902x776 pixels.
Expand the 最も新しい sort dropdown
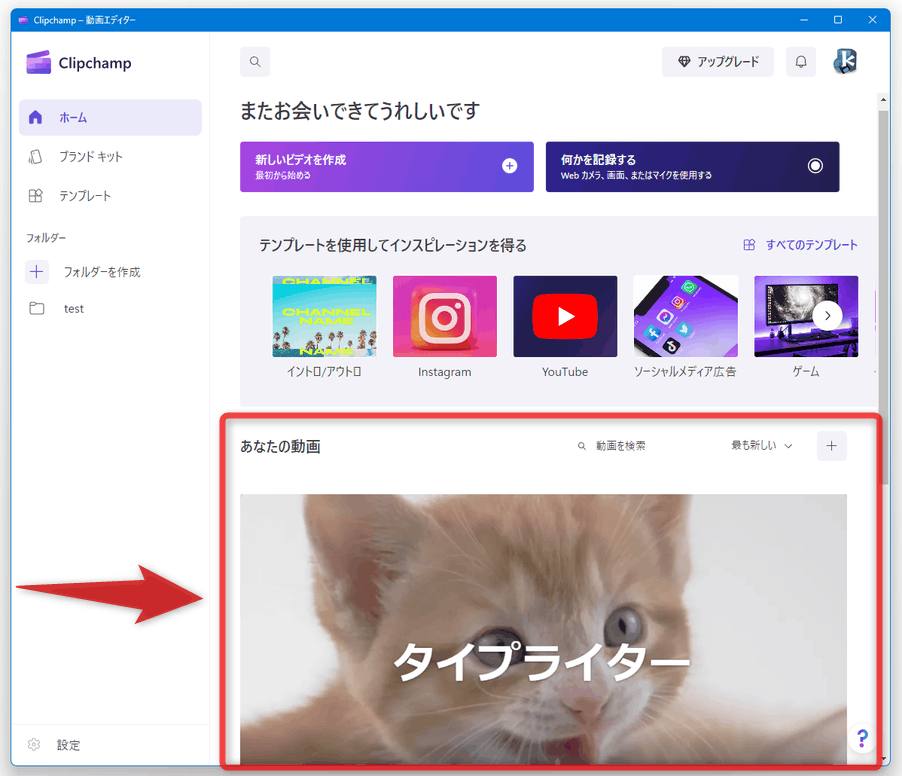click(x=761, y=446)
